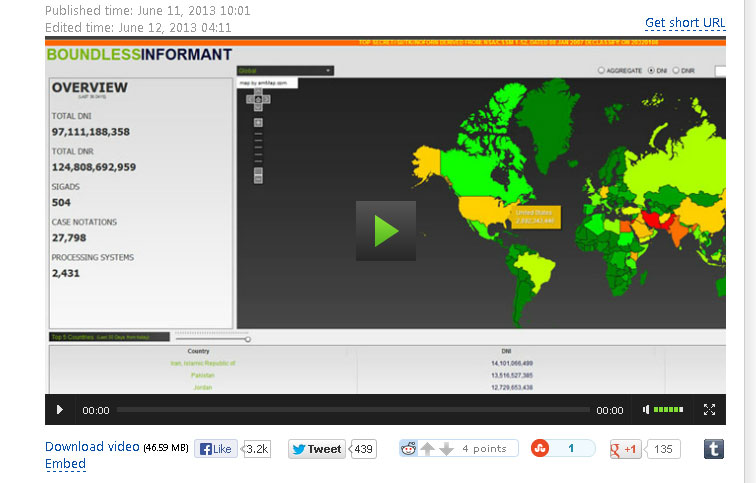Downvote the post on Reddit
Image resolution: width=756 pixels, height=483 pixels.
coord(446,449)
